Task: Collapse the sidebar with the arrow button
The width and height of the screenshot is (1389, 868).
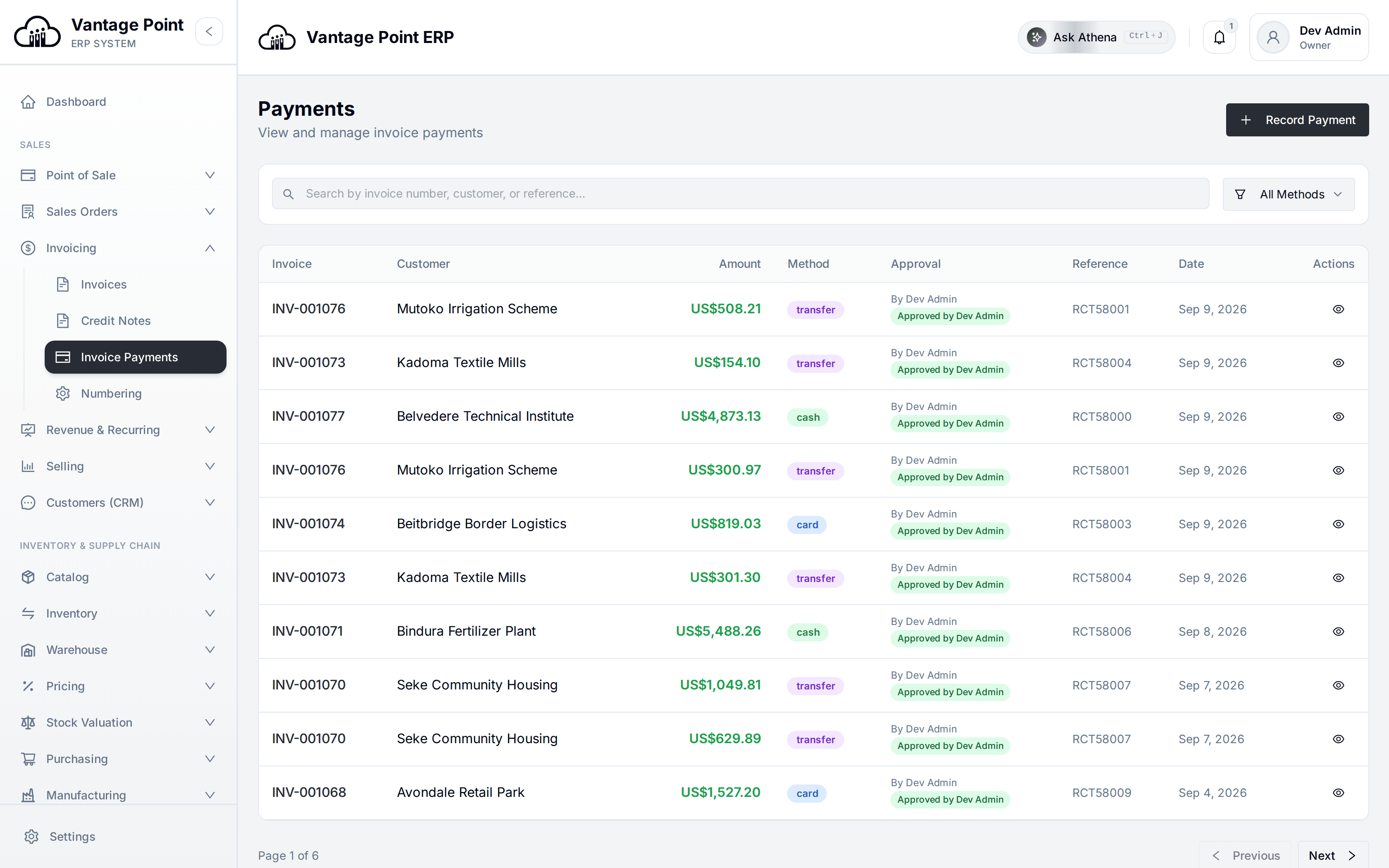Action: point(209,31)
